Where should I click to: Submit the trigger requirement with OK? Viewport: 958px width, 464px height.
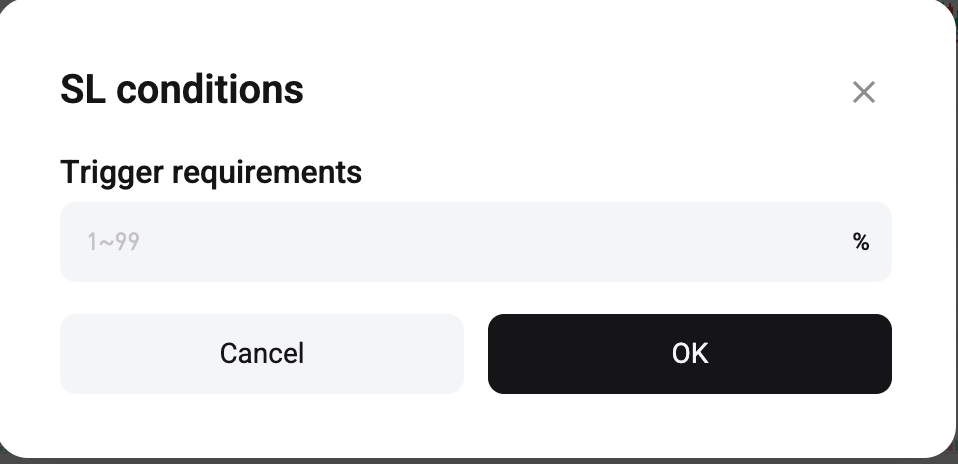(690, 354)
